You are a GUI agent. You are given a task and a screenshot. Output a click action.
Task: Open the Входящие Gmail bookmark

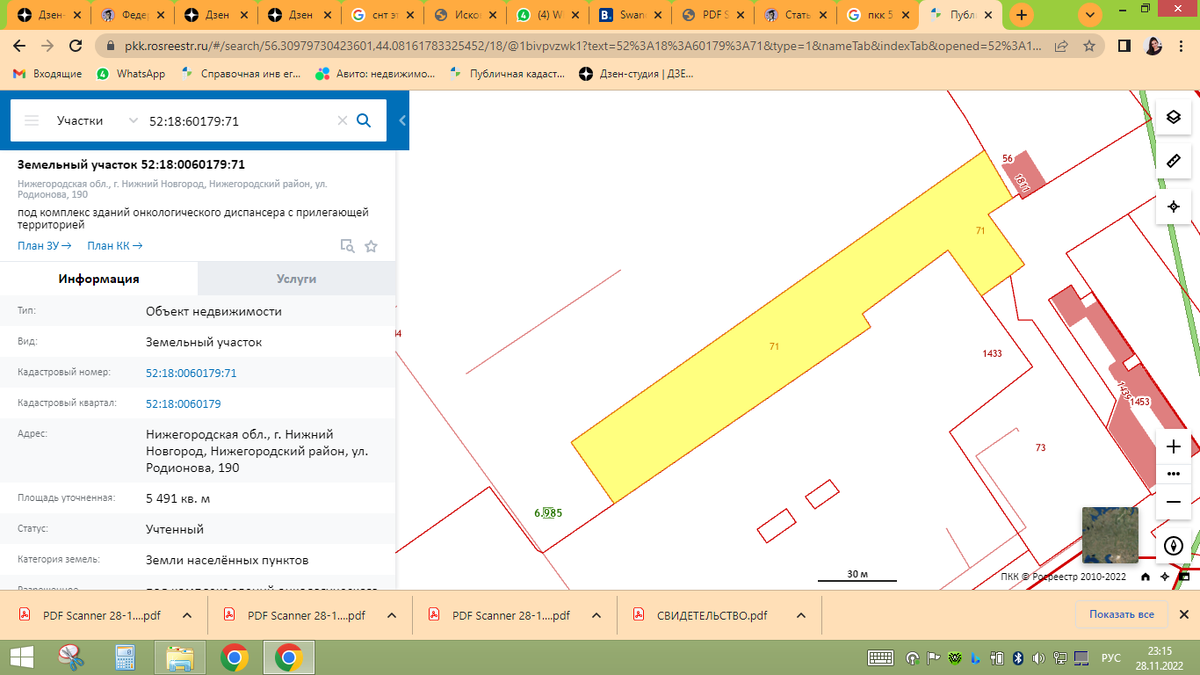47,74
